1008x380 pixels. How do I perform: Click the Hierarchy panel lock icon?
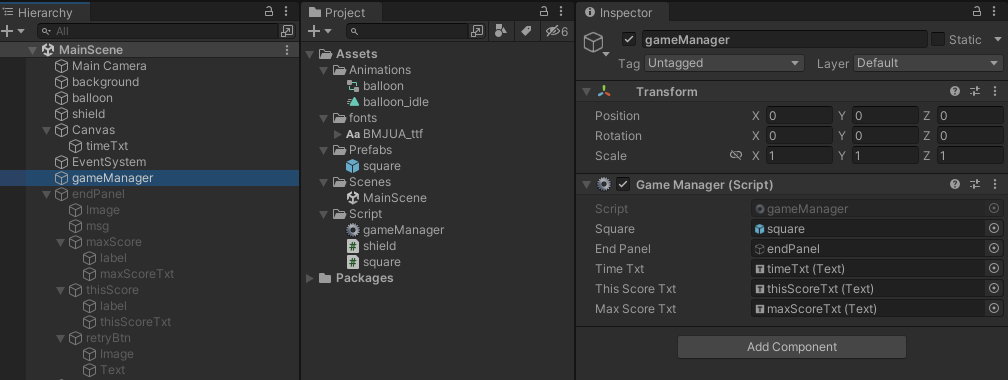(269, 11)
